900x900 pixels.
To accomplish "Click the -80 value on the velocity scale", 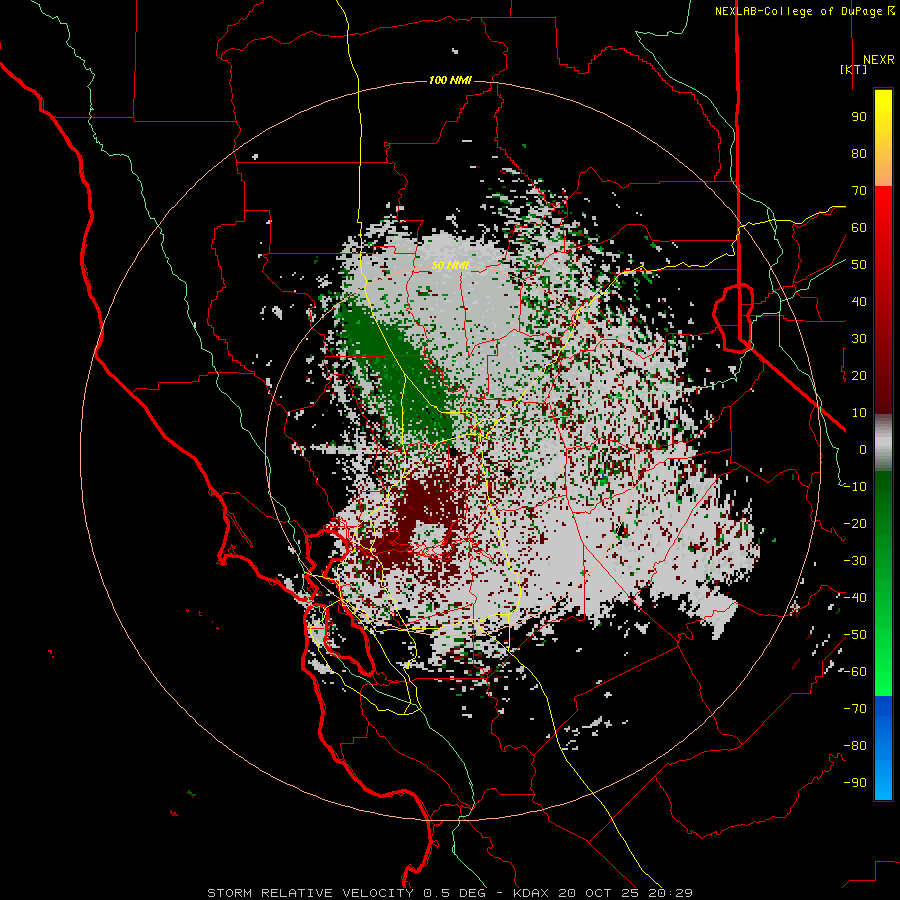I will 855,746.
